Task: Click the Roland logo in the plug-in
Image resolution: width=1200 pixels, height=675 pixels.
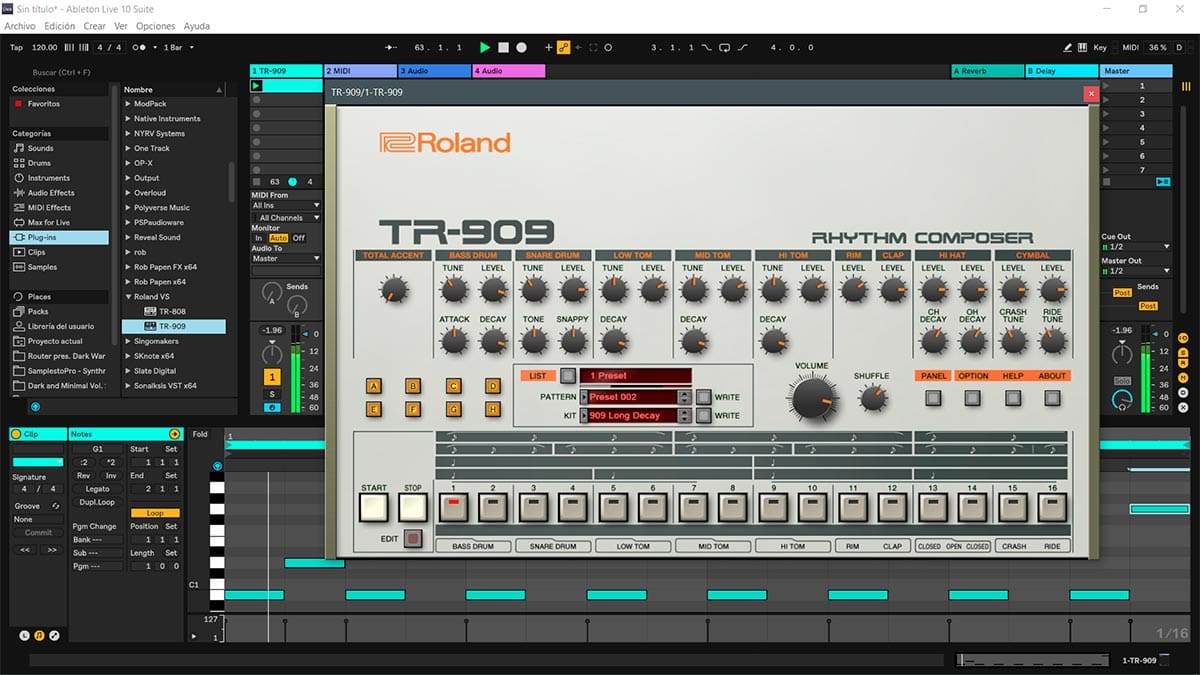Action: [x=445, y=142]
